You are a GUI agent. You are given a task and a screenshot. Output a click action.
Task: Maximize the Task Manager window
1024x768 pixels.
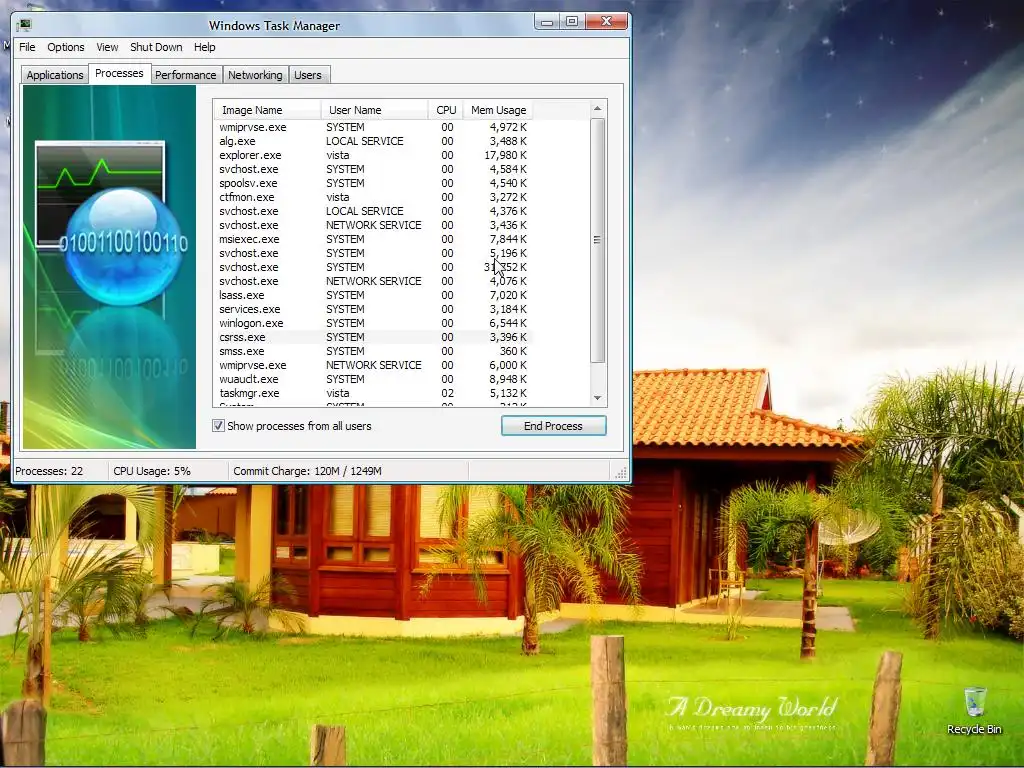tap(571, 22)
